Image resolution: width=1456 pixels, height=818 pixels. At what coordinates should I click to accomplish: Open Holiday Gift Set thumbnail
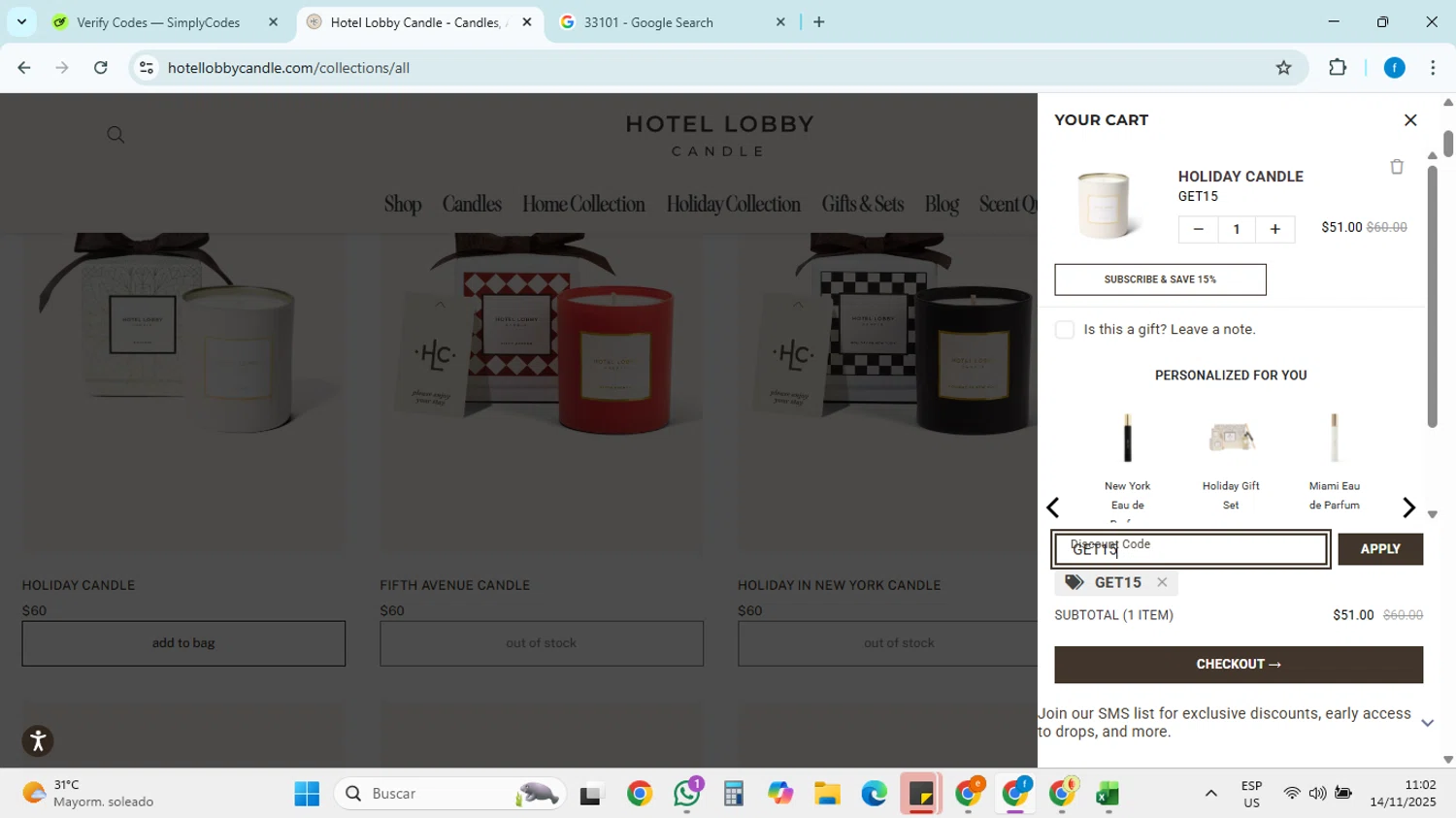pyautogui.click(x=1231, y=438)
